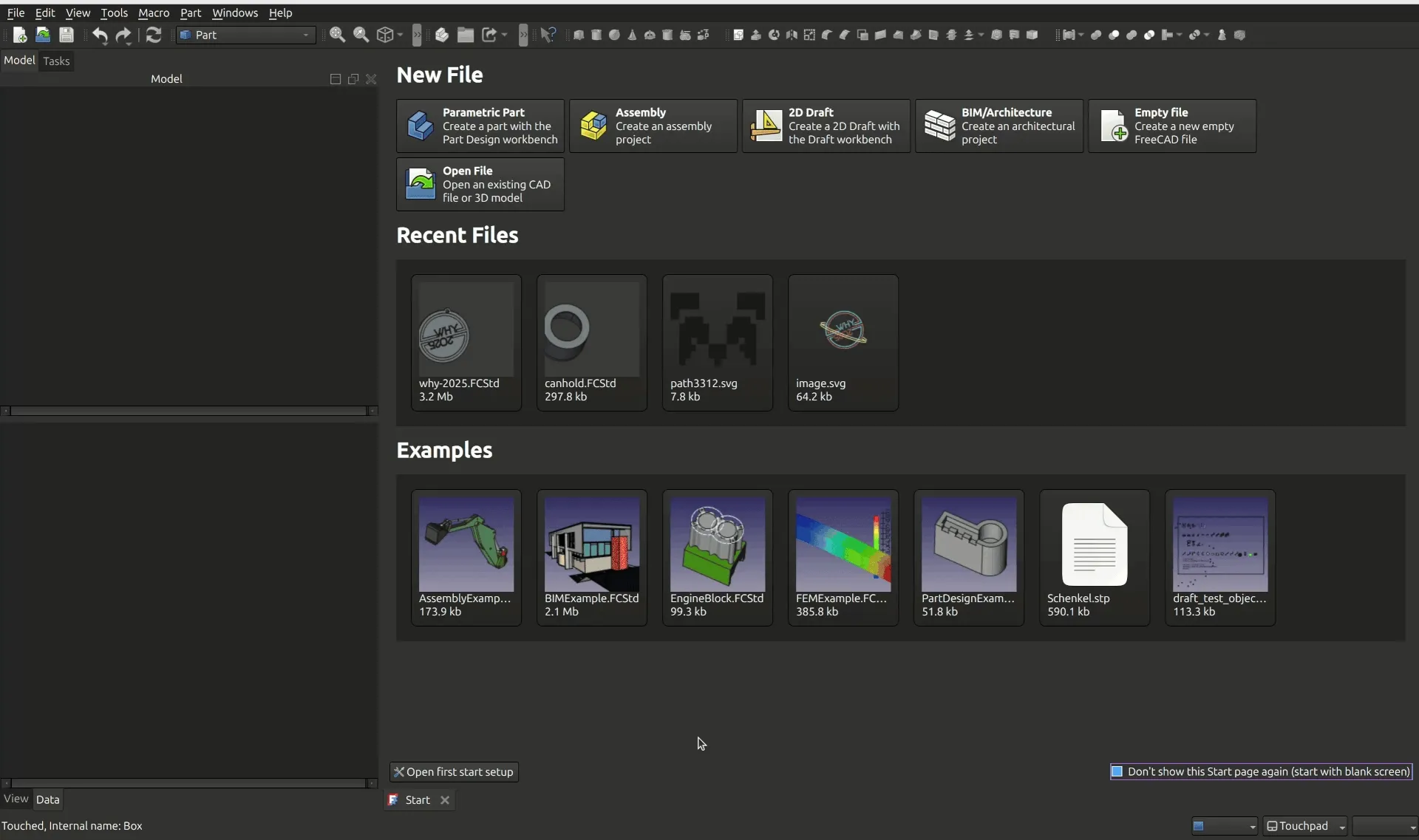The height and width of the screenshot is (840, 1419).
Task: Open the dropdown arrow beside view cube
Action: coord(400,35)
